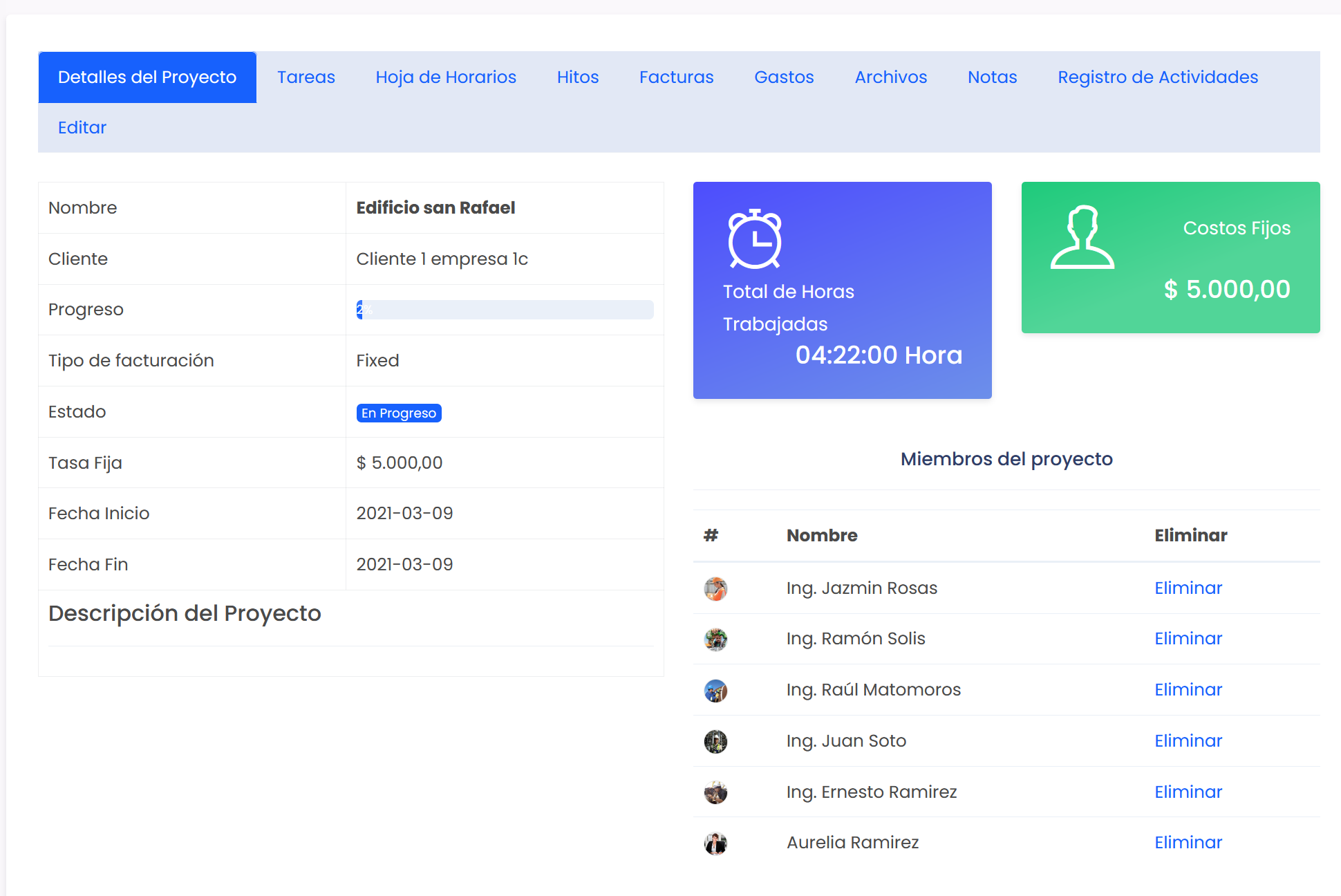Screen dimensions: 1341x896
Task: Click Ing. Ernesto Ramirez avatar thumbnail
Action: point(715,792)
